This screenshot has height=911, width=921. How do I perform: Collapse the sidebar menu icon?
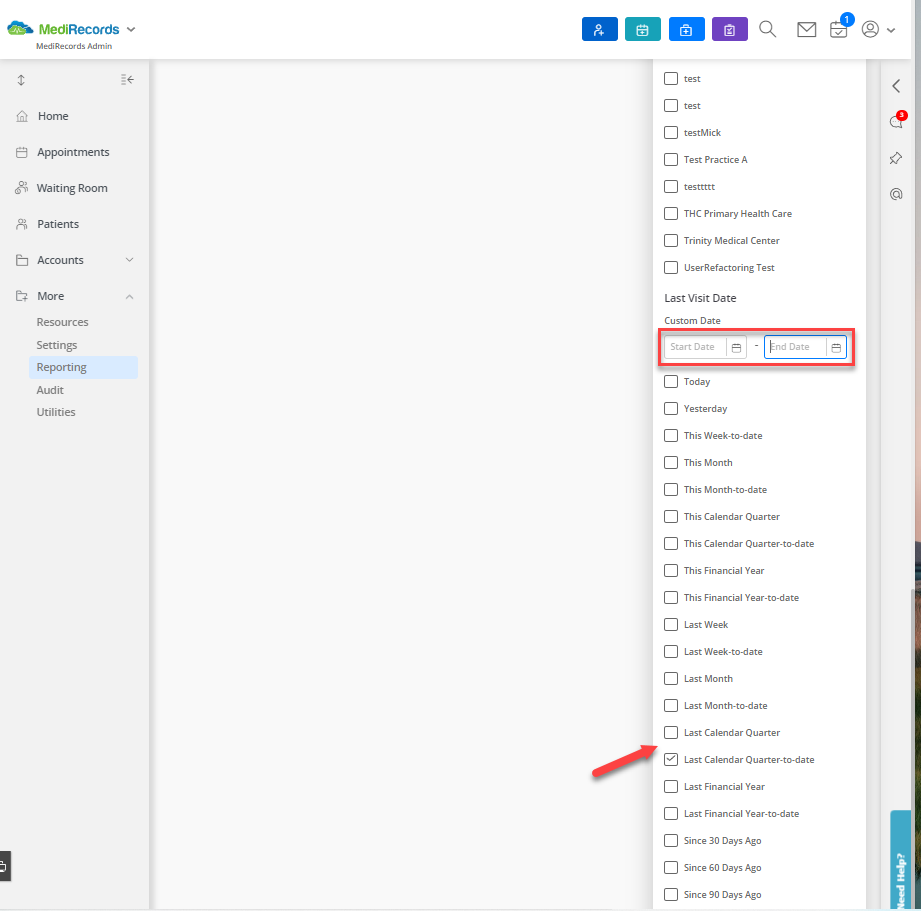click(x=127, y=79)
